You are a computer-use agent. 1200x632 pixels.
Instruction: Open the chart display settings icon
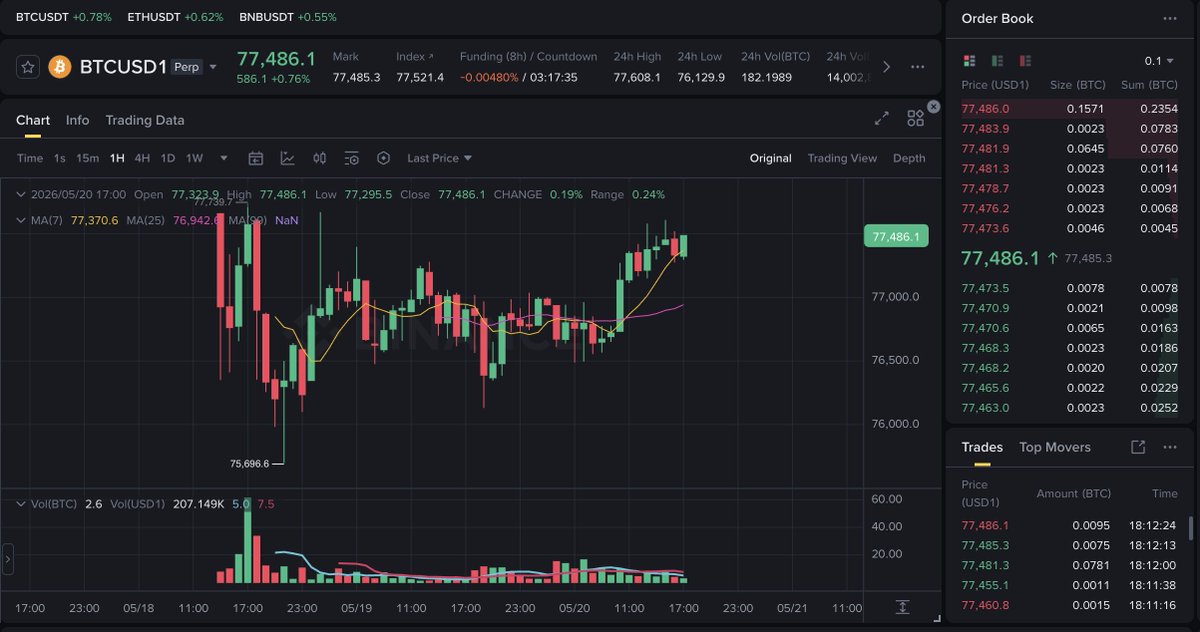[x=352, y=158]
